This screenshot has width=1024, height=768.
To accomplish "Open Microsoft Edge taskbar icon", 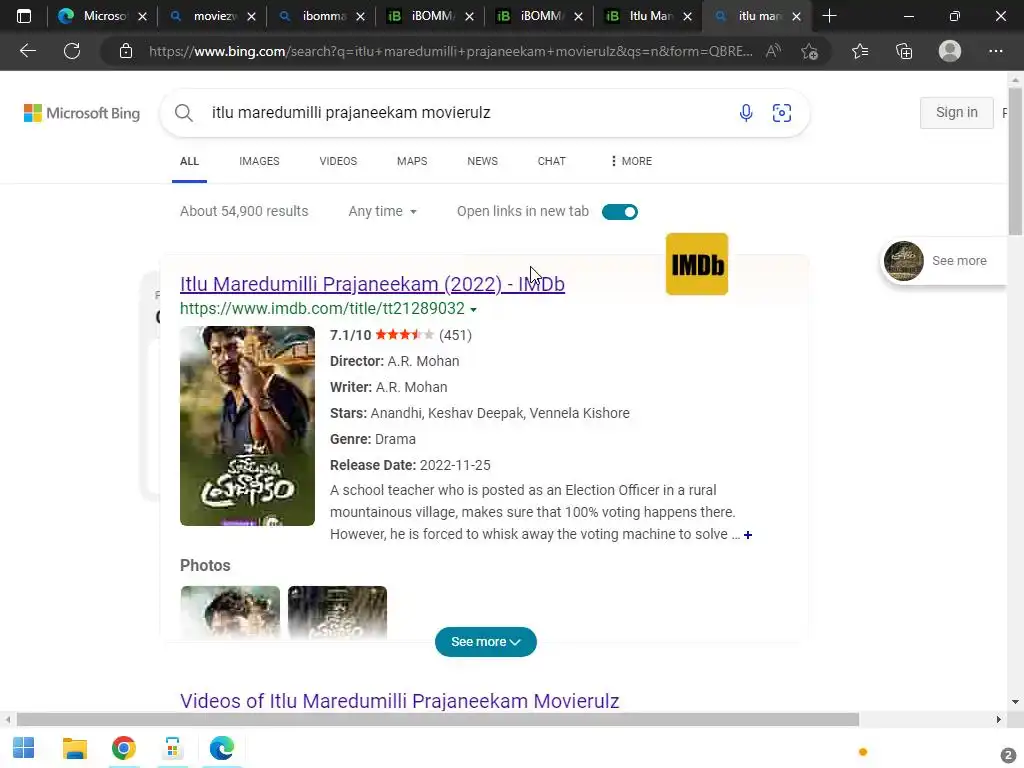I will tap(221, 748).
